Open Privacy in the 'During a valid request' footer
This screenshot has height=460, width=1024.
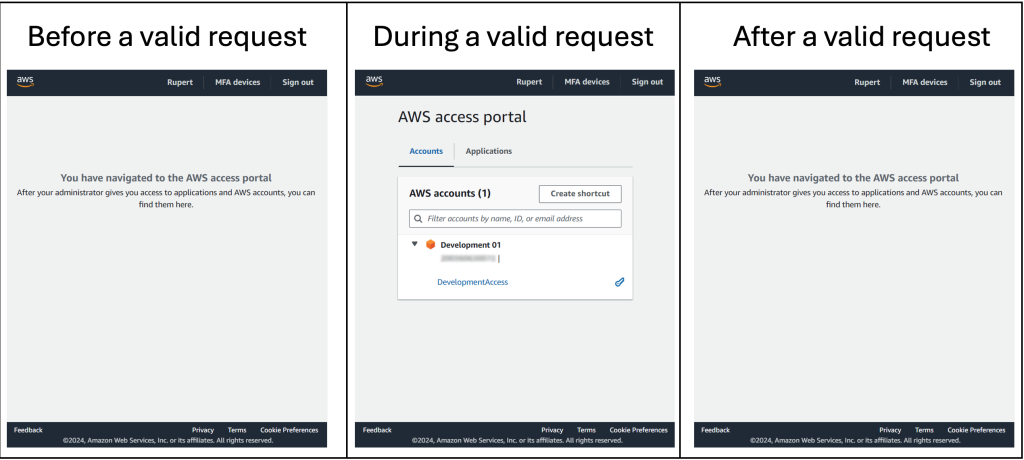point(552,430)
